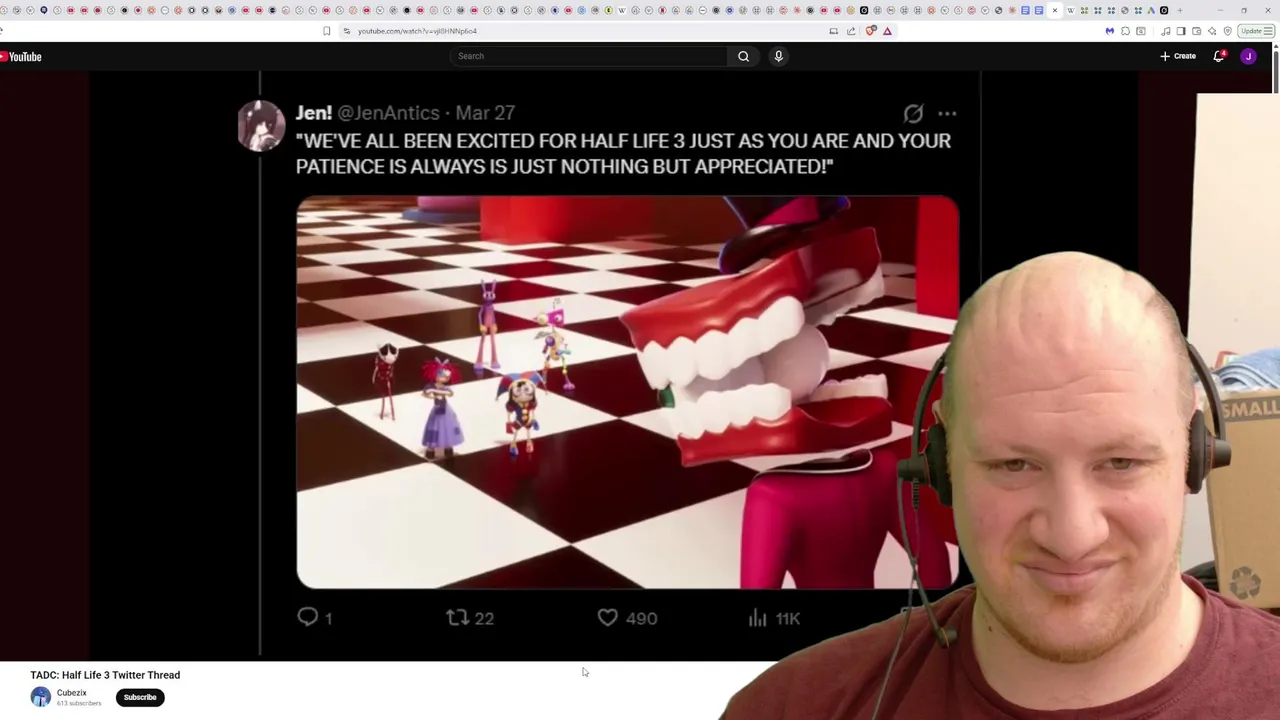Click Jen's profile picture in the tweet
The width and height of the screenshot is (1280, 720).
[261, 126]
